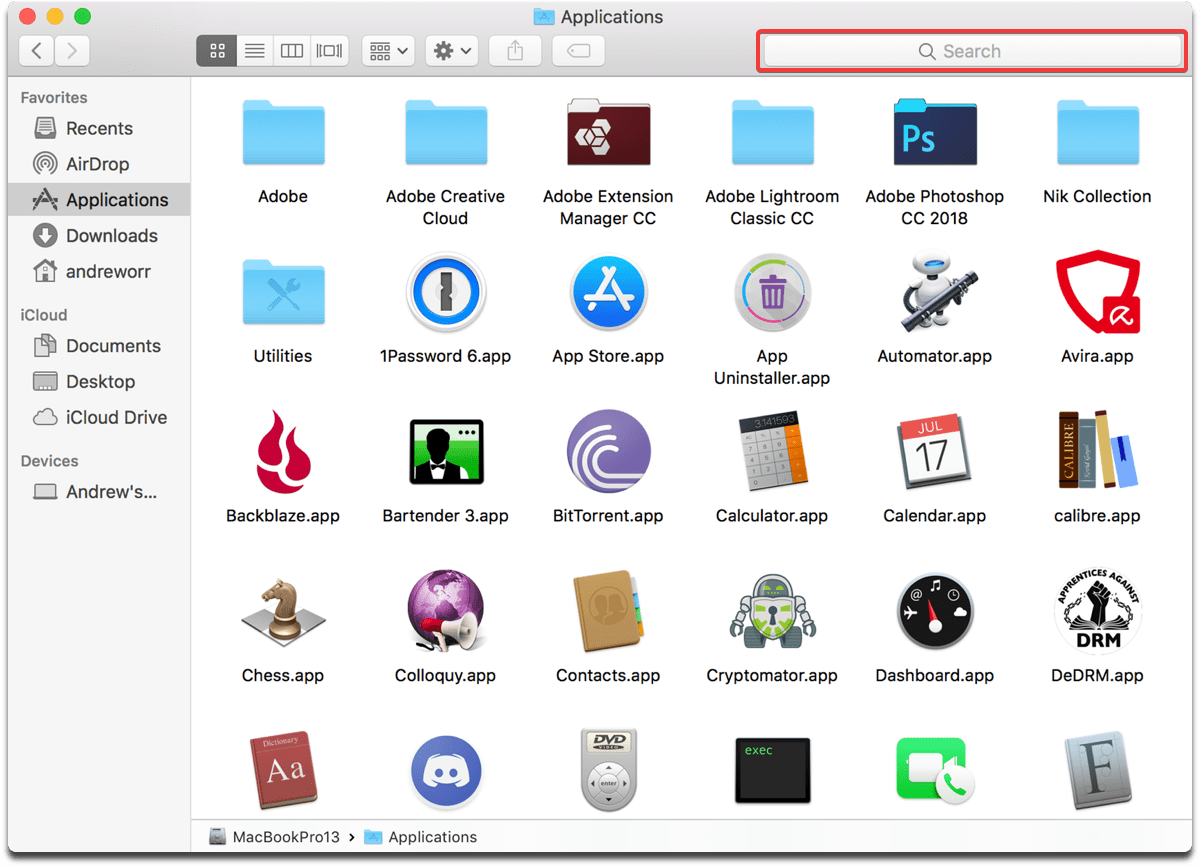Screen dimensions: 1200x867
Task: Open Desktop in the sidebar
Action: pyautogui.click(x=99, y=382)
